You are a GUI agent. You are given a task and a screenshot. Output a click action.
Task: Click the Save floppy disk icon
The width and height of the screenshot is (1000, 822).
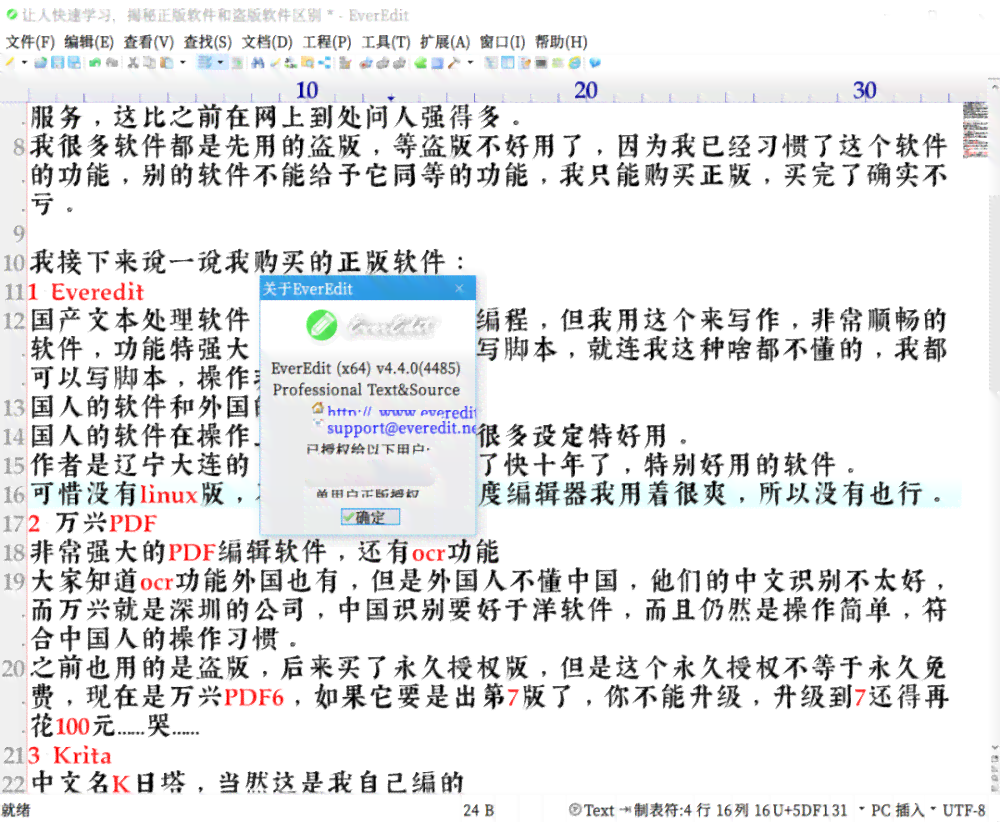[x=57, y=63]
